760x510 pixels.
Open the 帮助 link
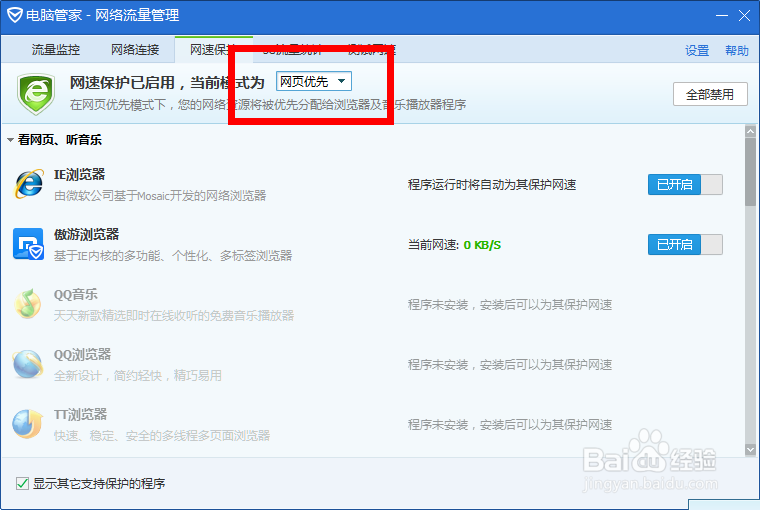click(737, 50)
